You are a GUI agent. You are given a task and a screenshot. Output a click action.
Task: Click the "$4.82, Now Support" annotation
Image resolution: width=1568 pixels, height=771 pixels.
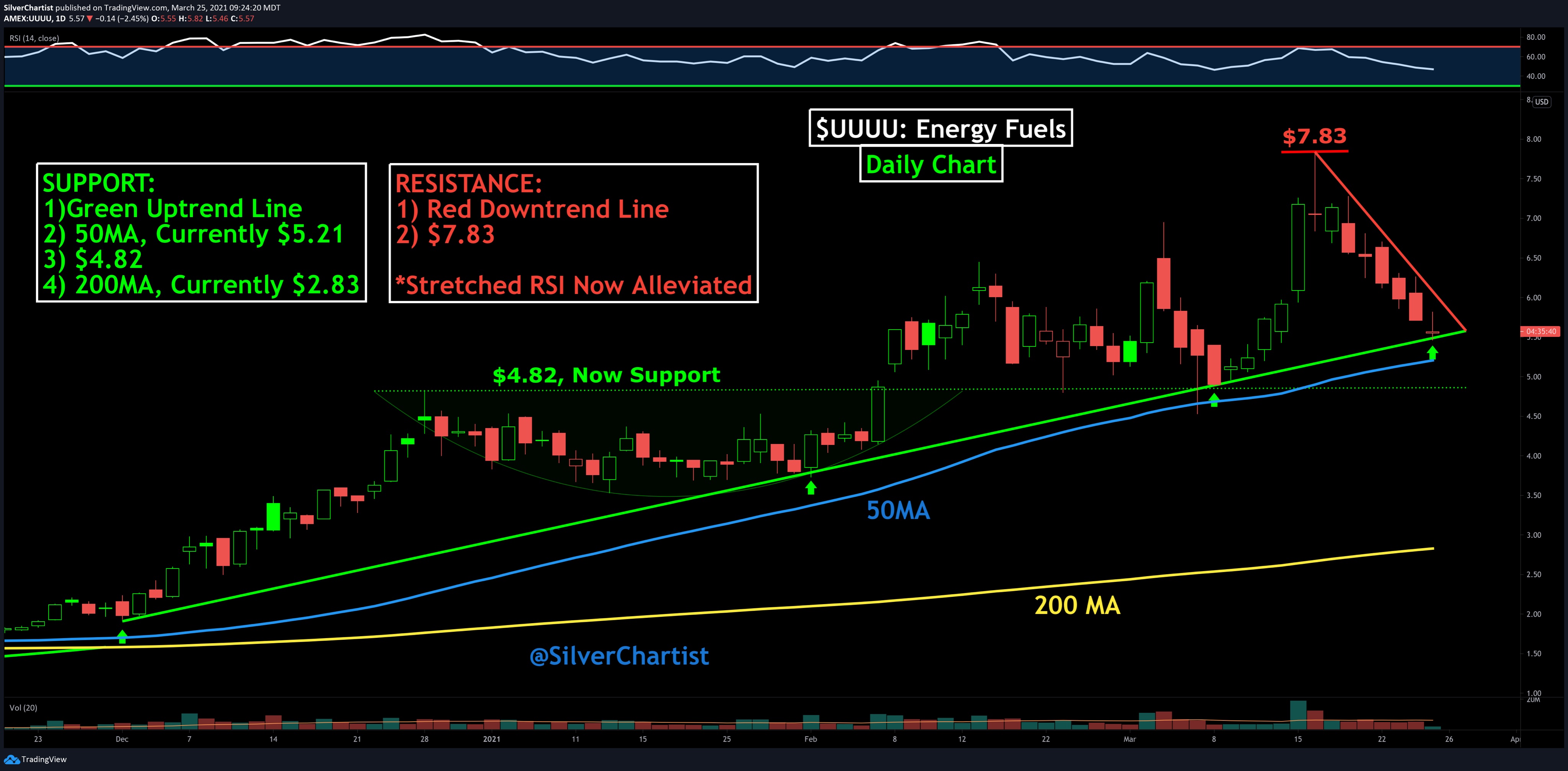(x=606, y=375)
